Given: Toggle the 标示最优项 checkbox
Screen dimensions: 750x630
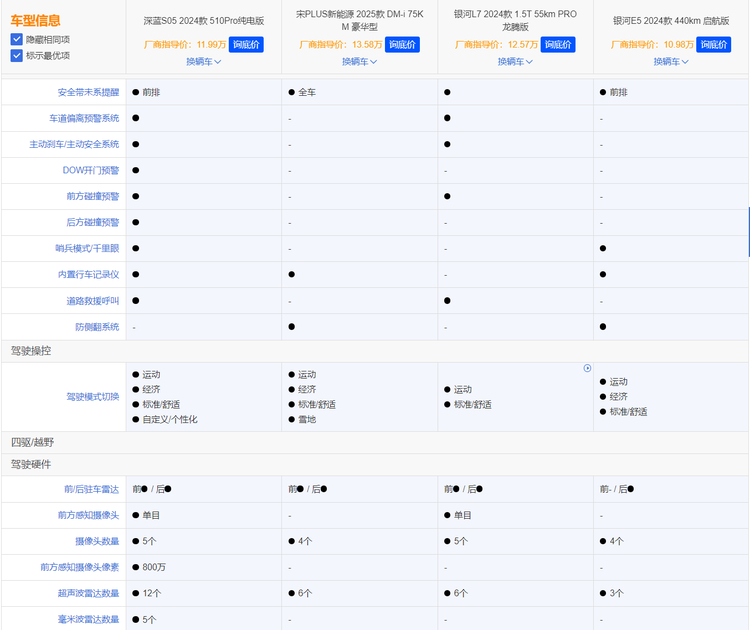Looking at the screenshot, I should pos(17,56).
